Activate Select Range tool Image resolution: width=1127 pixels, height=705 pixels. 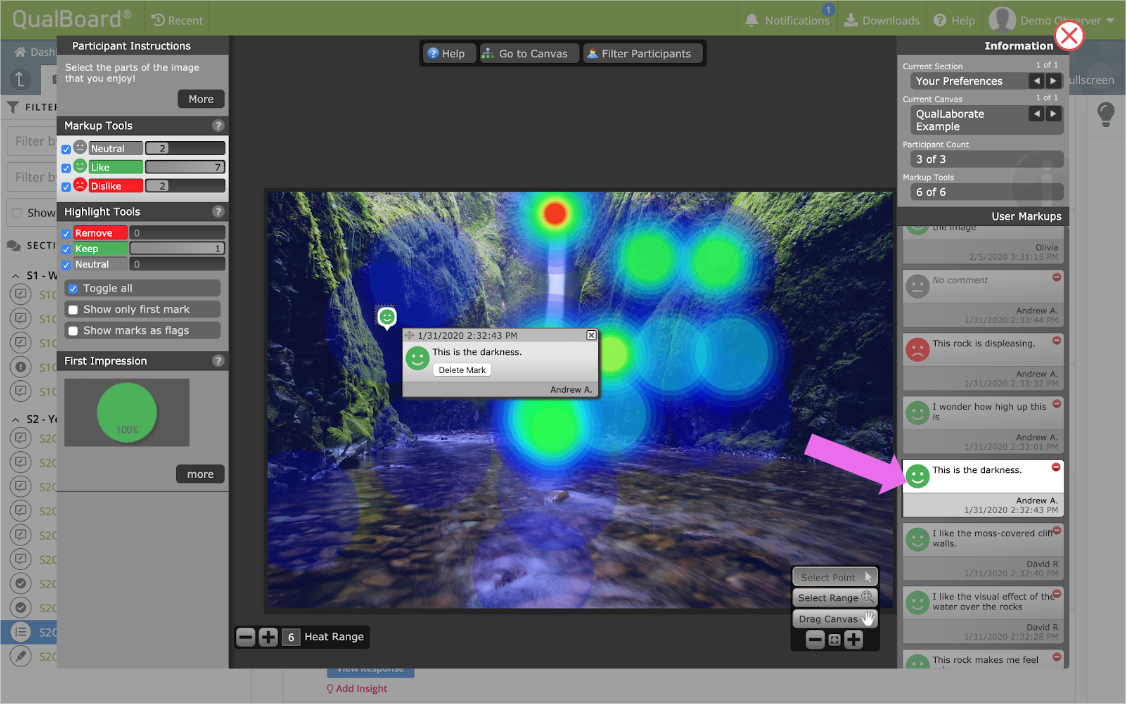tap(834, 598)
